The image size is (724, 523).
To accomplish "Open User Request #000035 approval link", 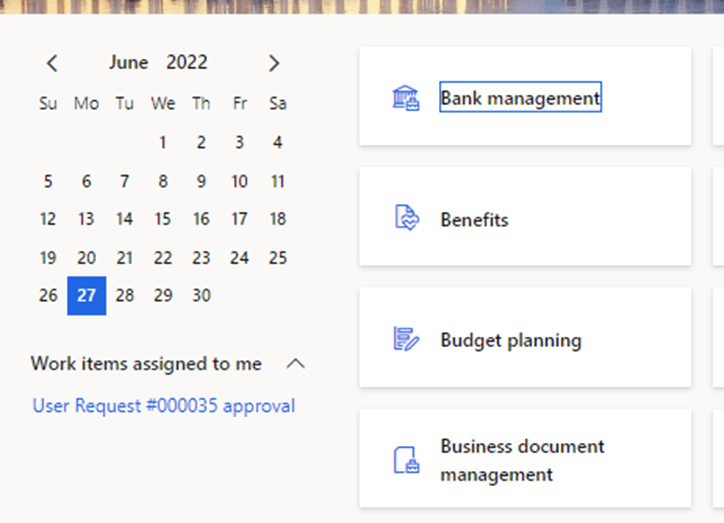I will [164, 406].
